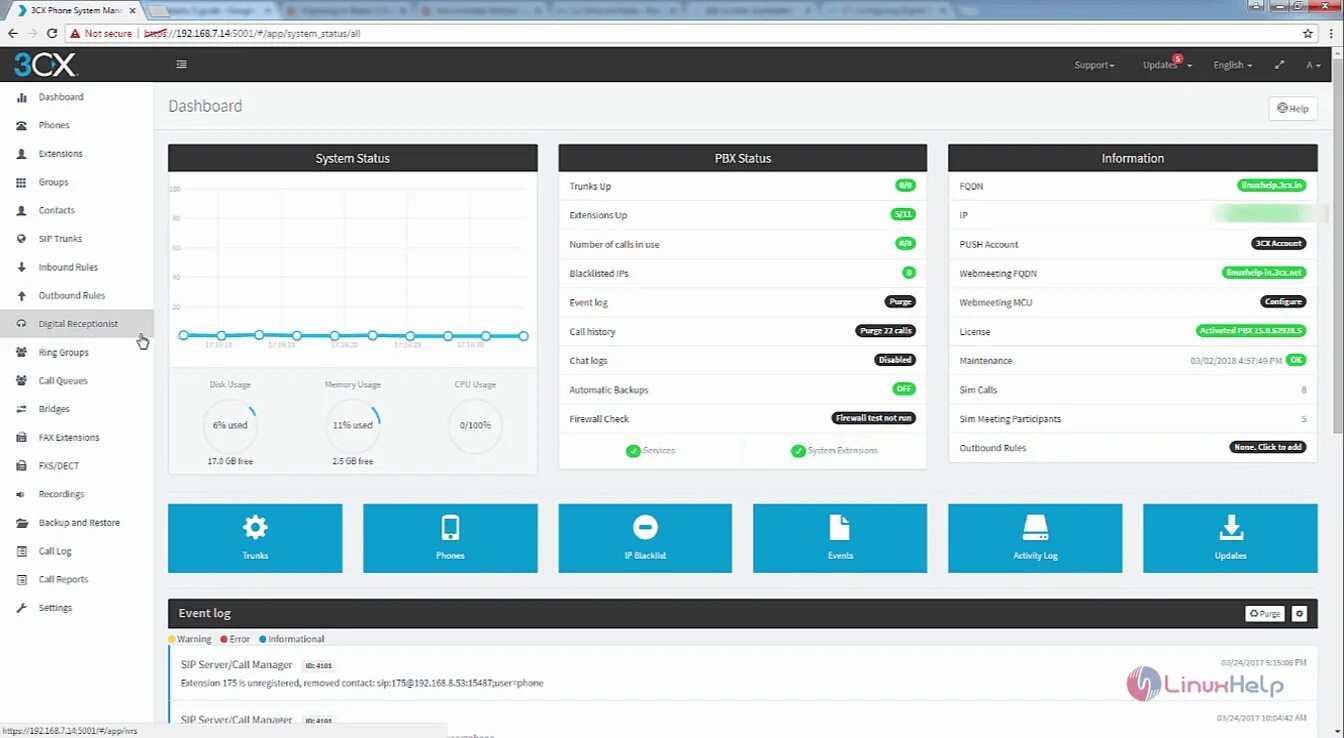Click Webmeeting MCU Configure badge
Screen dimensions: 1344x738
click(x=1283, y=301)
